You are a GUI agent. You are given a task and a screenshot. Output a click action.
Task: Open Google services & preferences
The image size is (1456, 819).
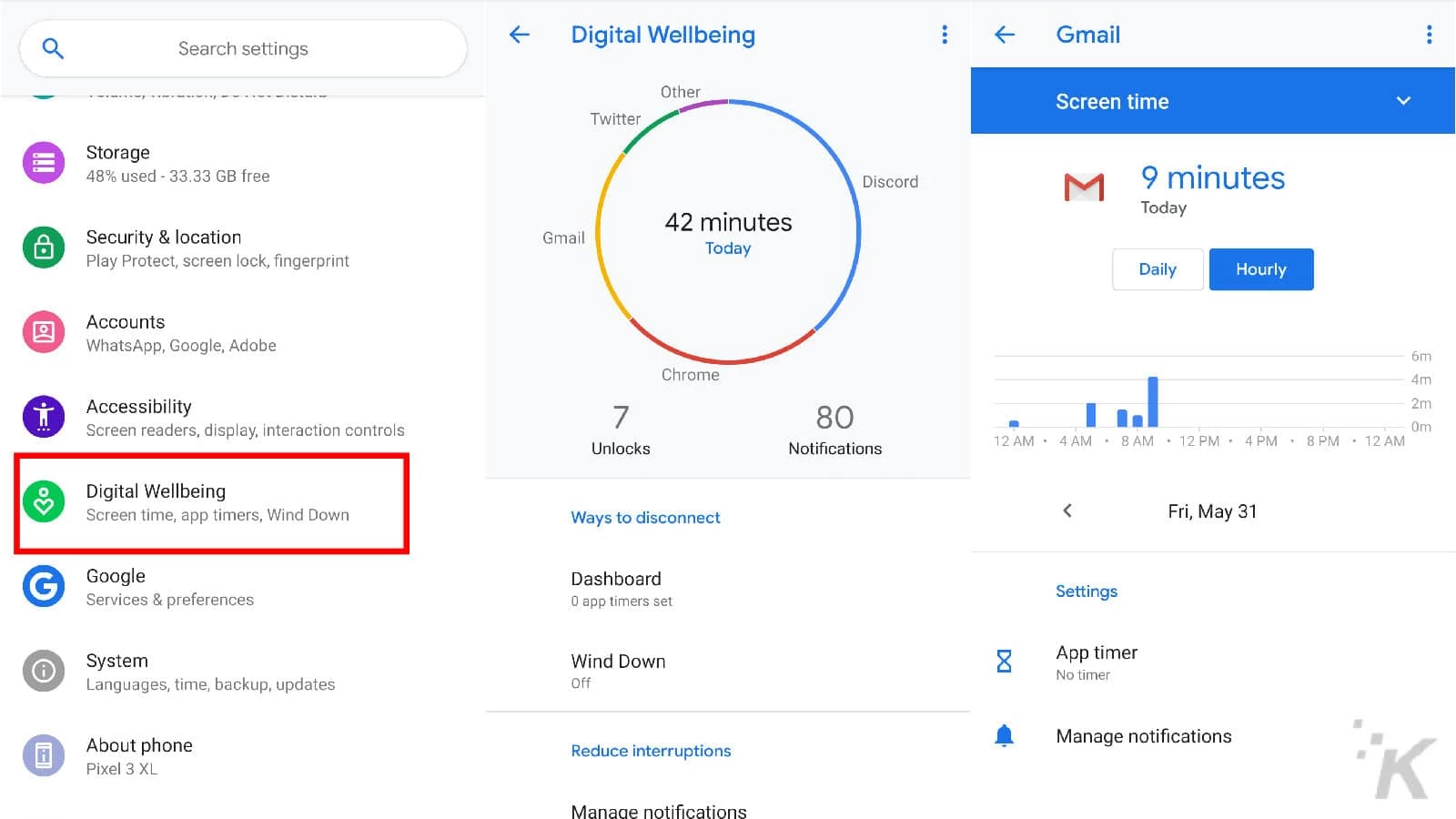click(x=243, y=586)
